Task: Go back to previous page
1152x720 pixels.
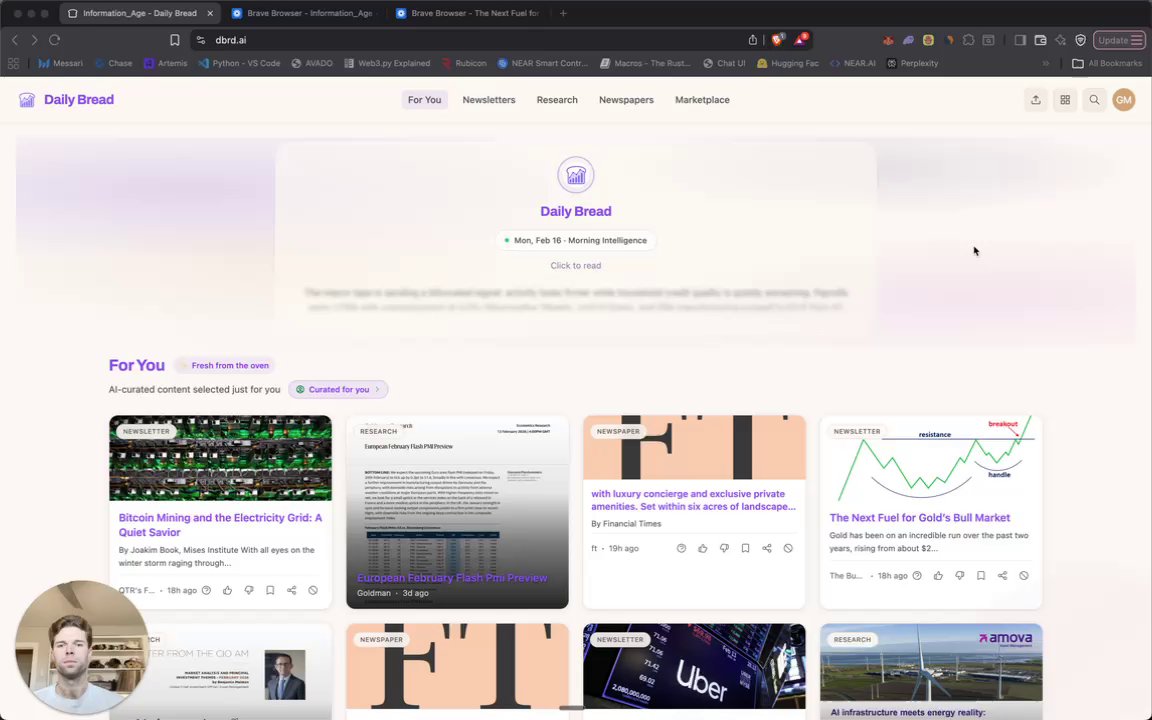Action: coord(15,40)
